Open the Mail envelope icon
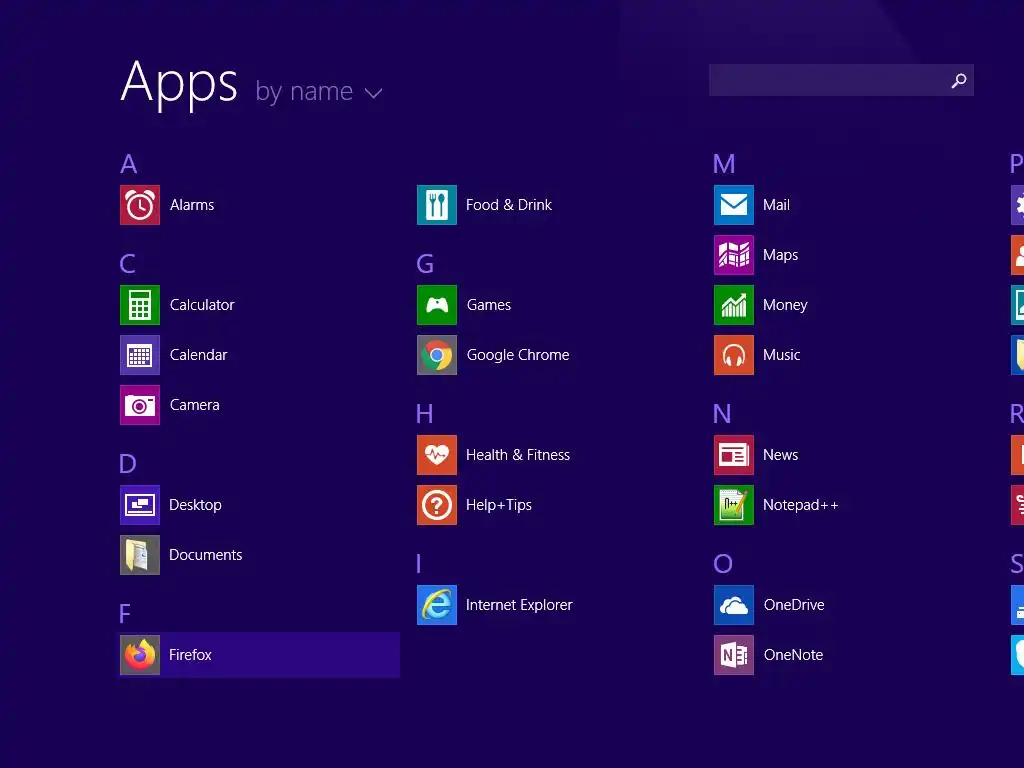This screenshot has width=1024, height=768. point(734,205)
